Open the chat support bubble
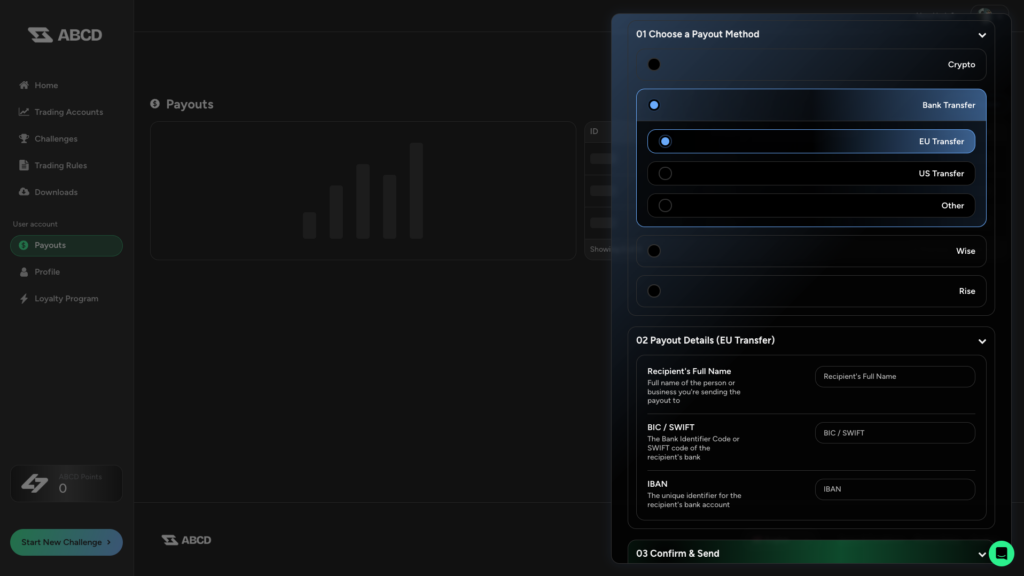 pos(1001,552)
